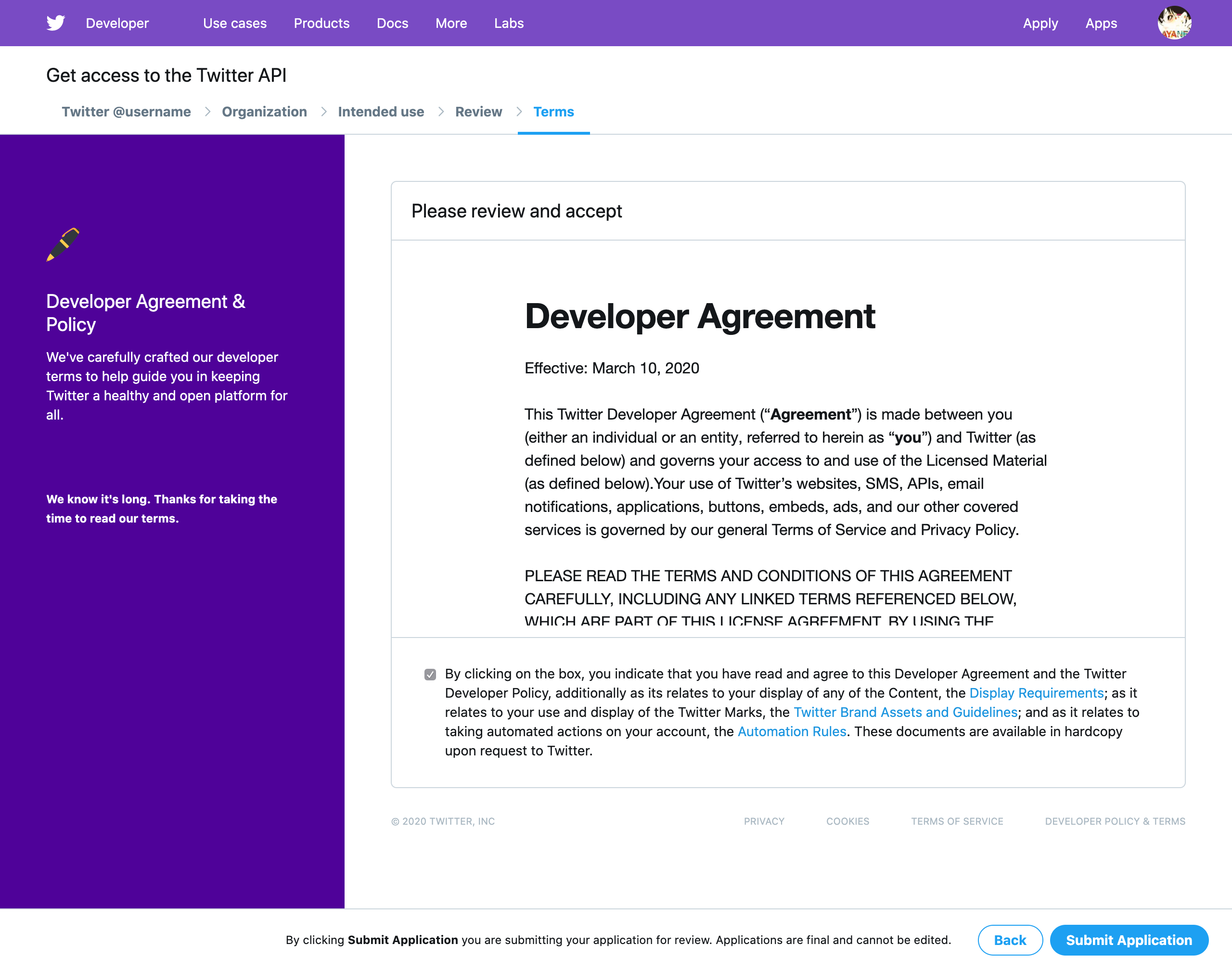Screen dimensions: 1232x970
Task: Switch to the Review step tab
Action: click(x=478, y=112)
